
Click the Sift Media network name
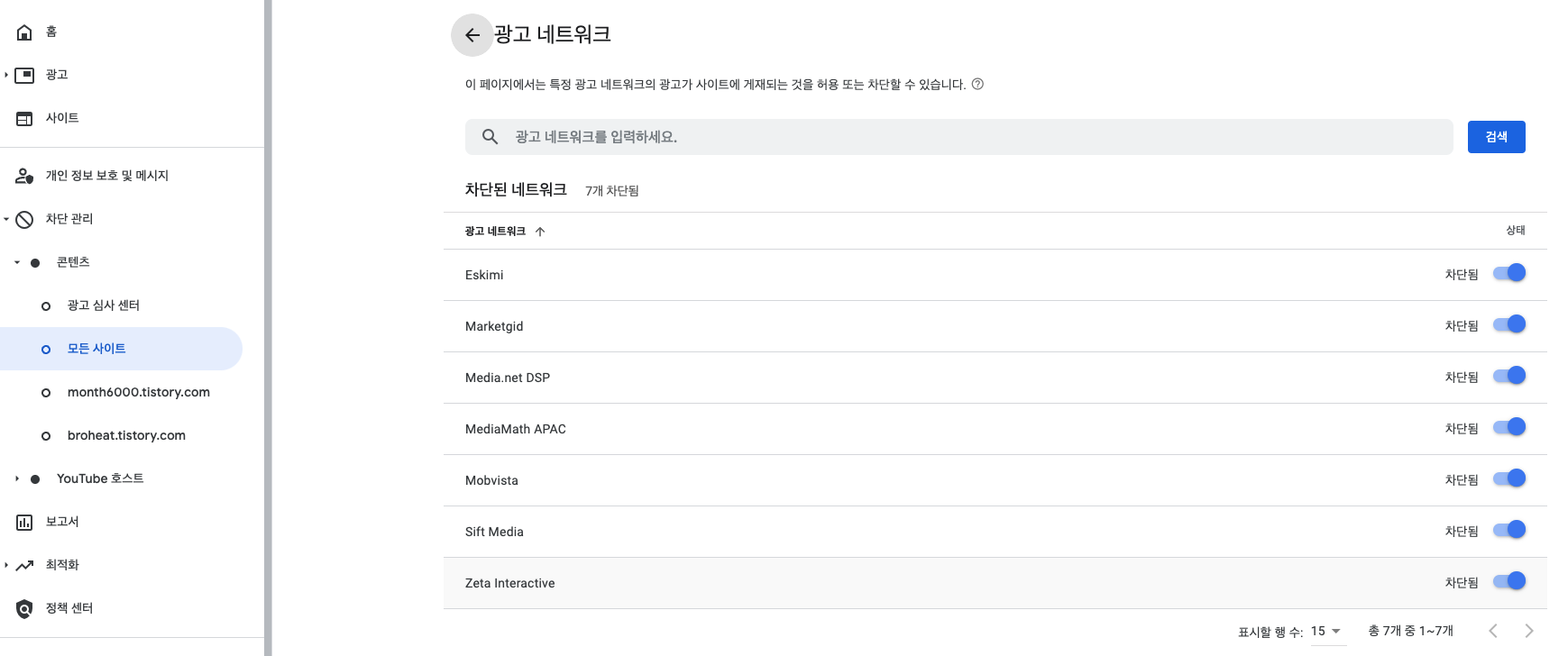pos(494,532)
